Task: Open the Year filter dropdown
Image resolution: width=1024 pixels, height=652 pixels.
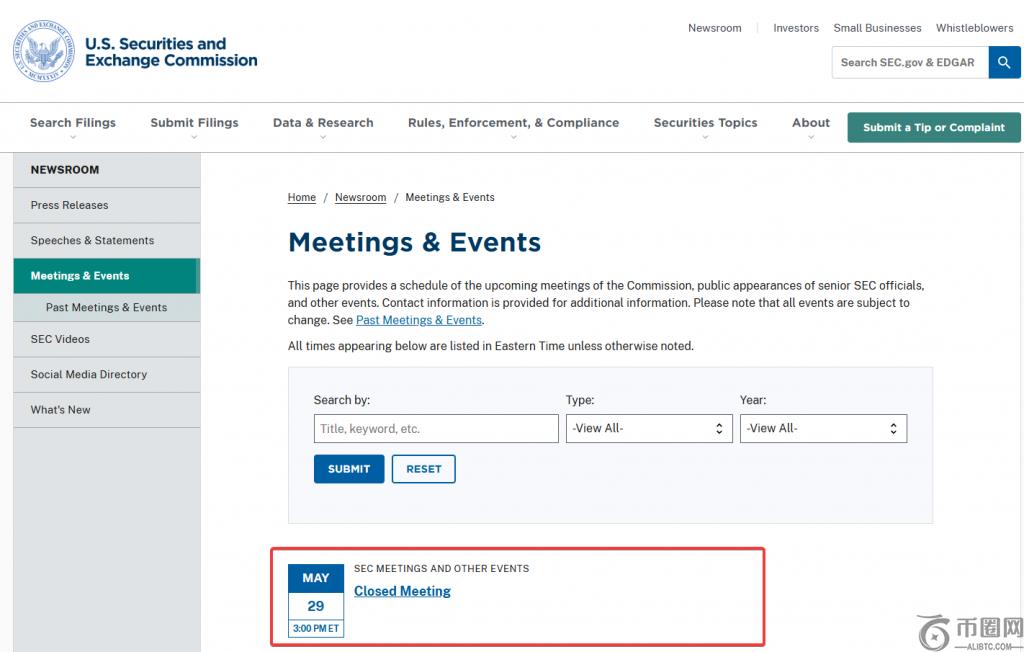Action: coord(822,428)
